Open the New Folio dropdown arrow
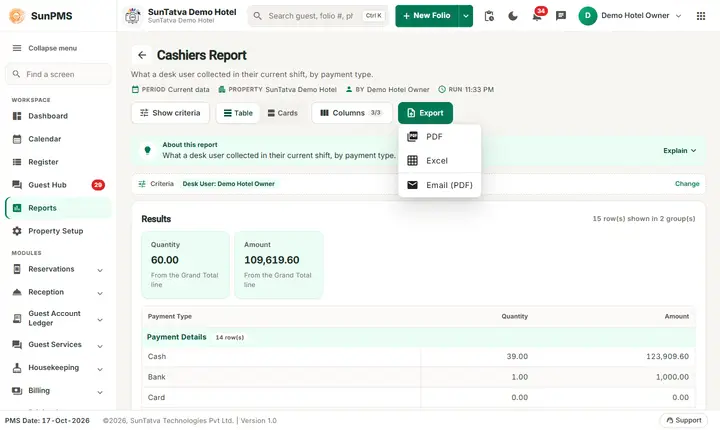Screen dimensions: 720x430 pos(466,16)
